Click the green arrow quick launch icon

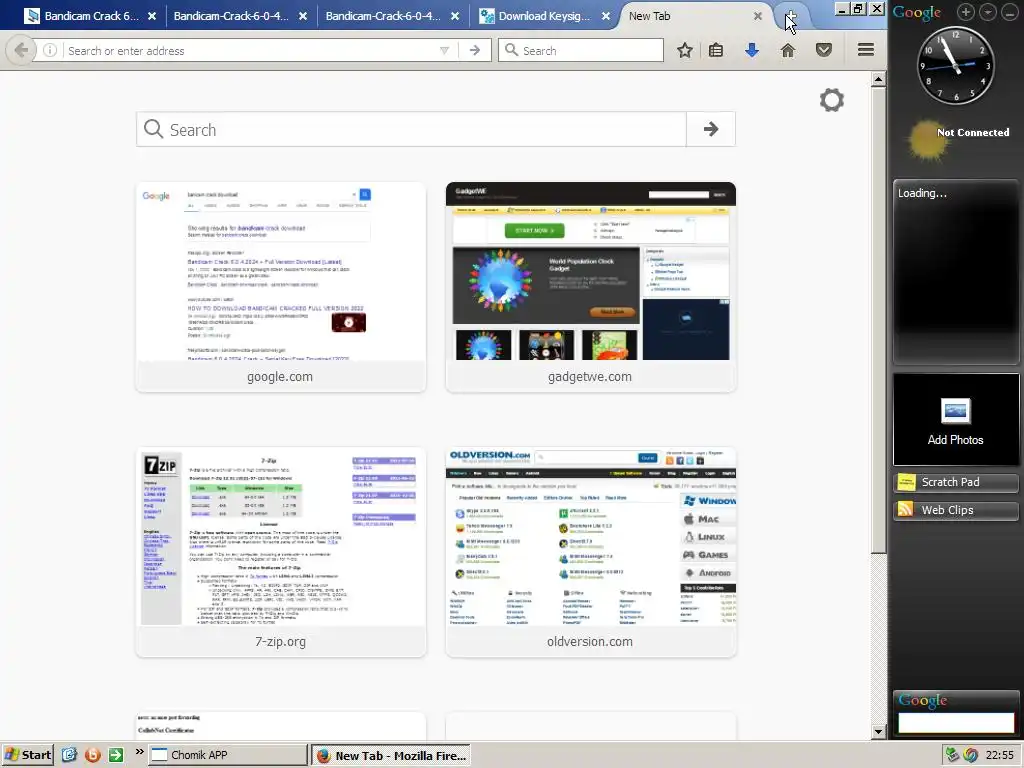(x=116, y=755)
